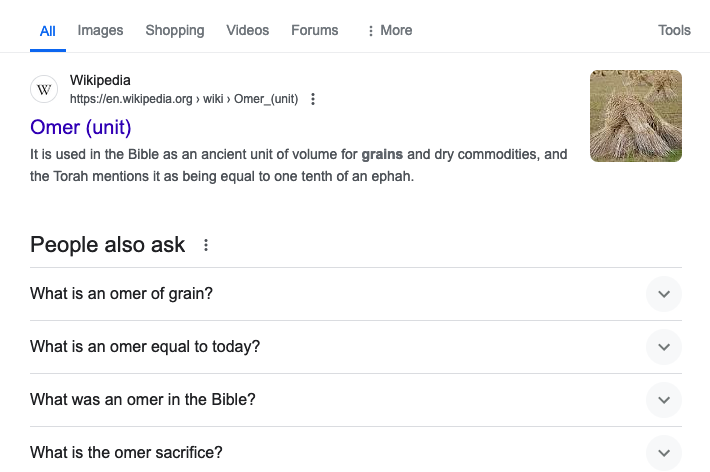The width and height of the screenshot is (710, 472).
Task: Open the Forums tab
Action: point(315,30)
